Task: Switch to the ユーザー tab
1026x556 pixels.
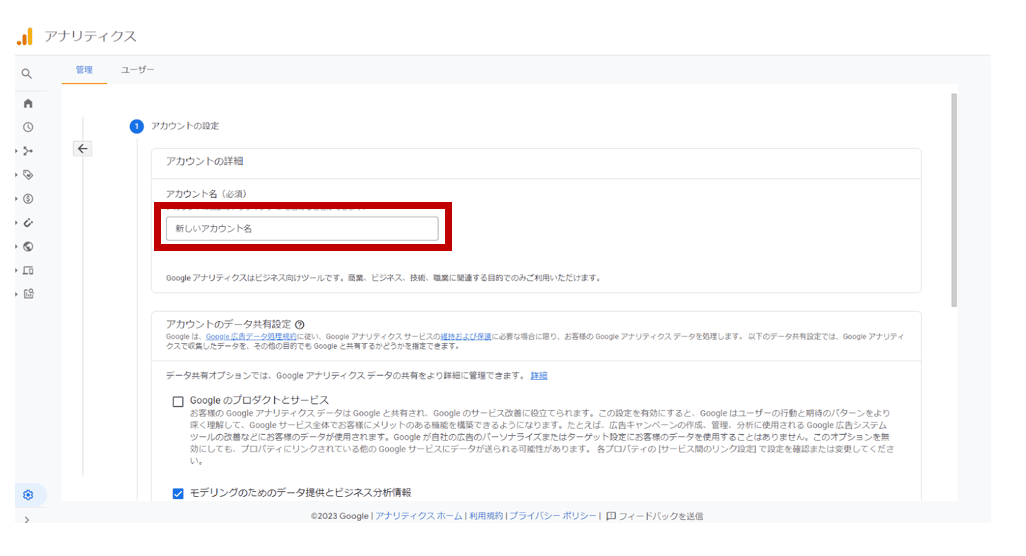Action: pos(137,70)
